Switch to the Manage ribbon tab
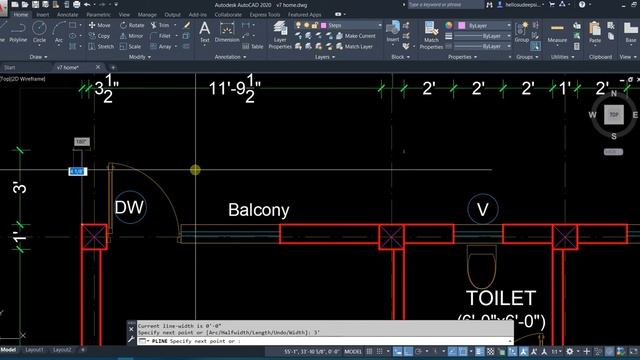 [x=147, y=15]
